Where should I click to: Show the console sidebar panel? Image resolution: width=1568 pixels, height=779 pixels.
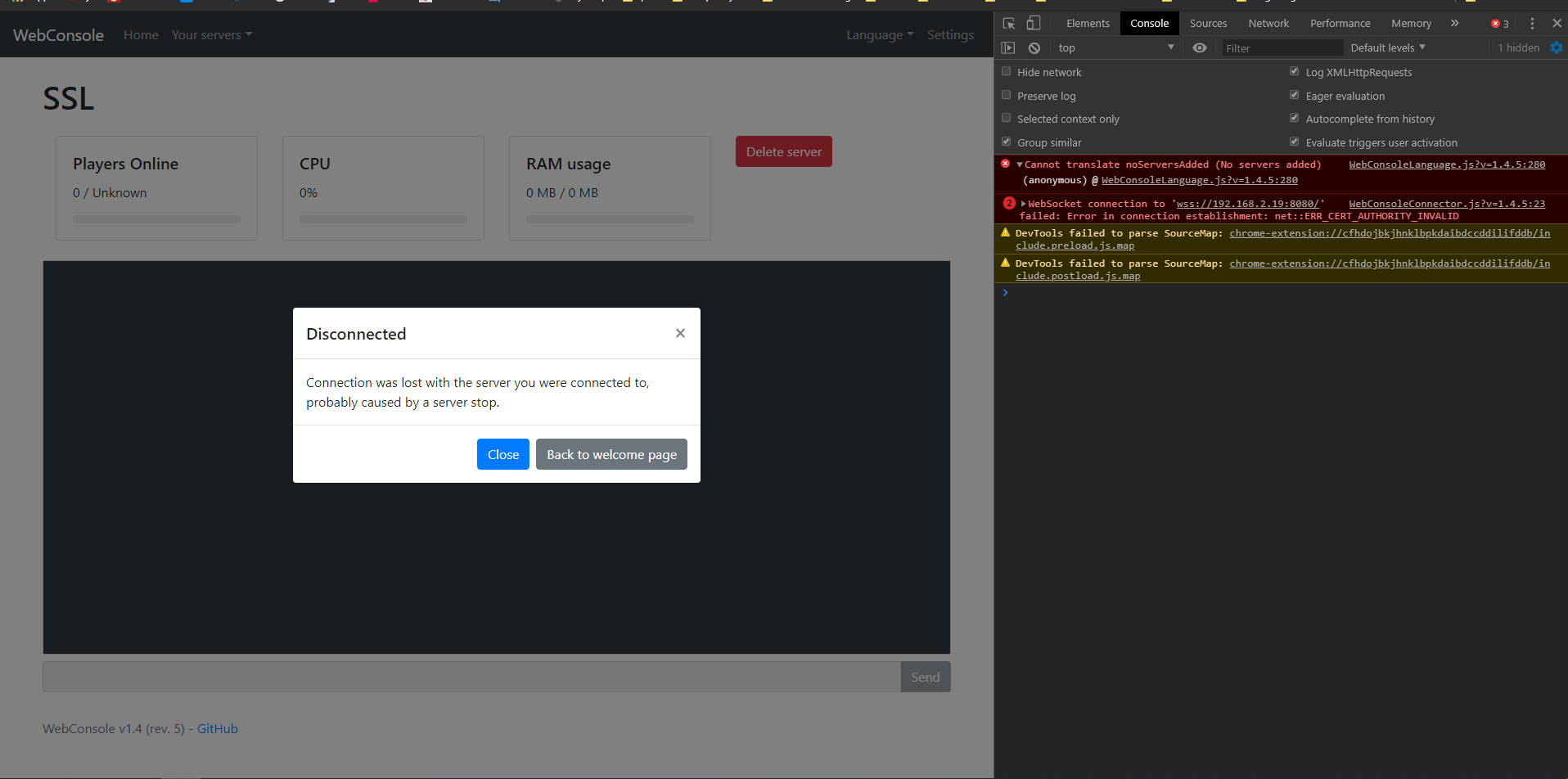1007,47
